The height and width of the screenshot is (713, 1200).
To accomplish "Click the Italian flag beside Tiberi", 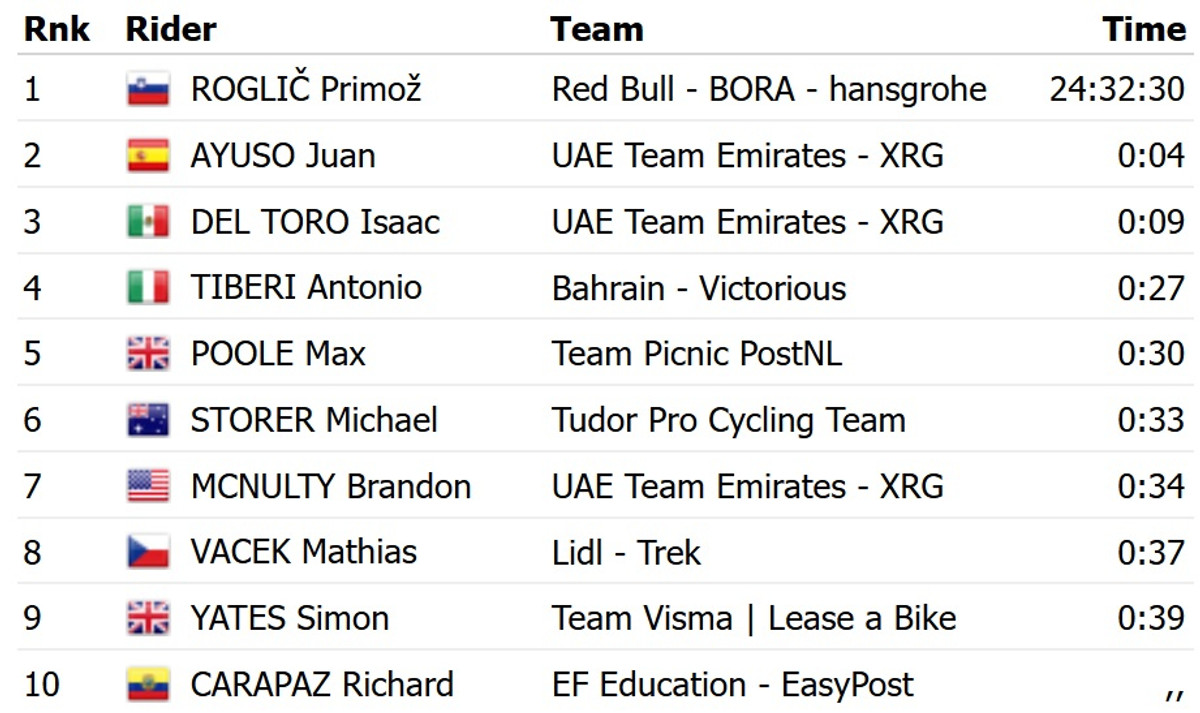I will point(148,288).
